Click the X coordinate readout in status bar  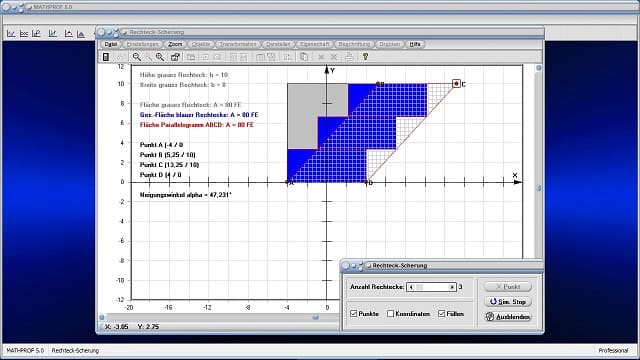click(117, 327)
